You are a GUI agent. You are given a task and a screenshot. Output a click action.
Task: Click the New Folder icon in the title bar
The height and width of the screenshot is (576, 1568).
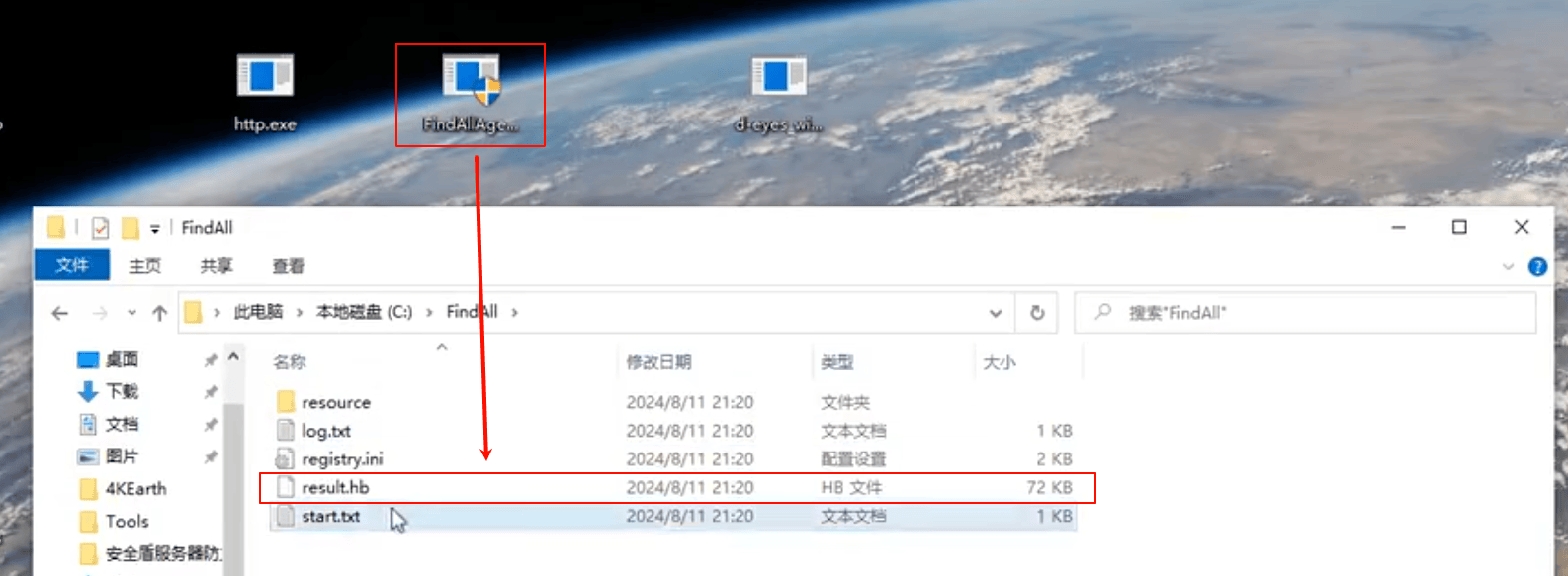pos(130,228)
